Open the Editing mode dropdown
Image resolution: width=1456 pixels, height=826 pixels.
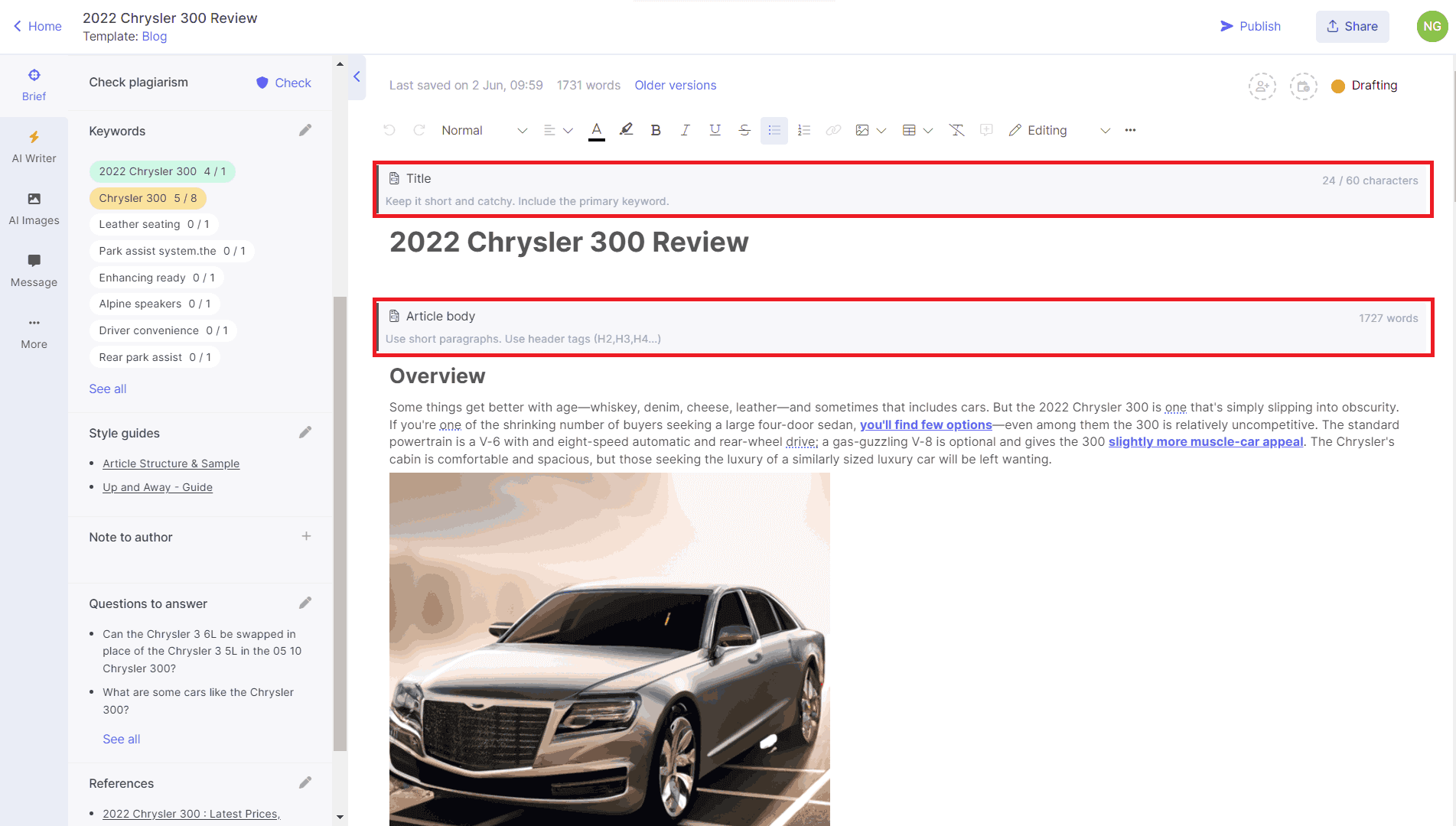click(x=1059, y=130)
